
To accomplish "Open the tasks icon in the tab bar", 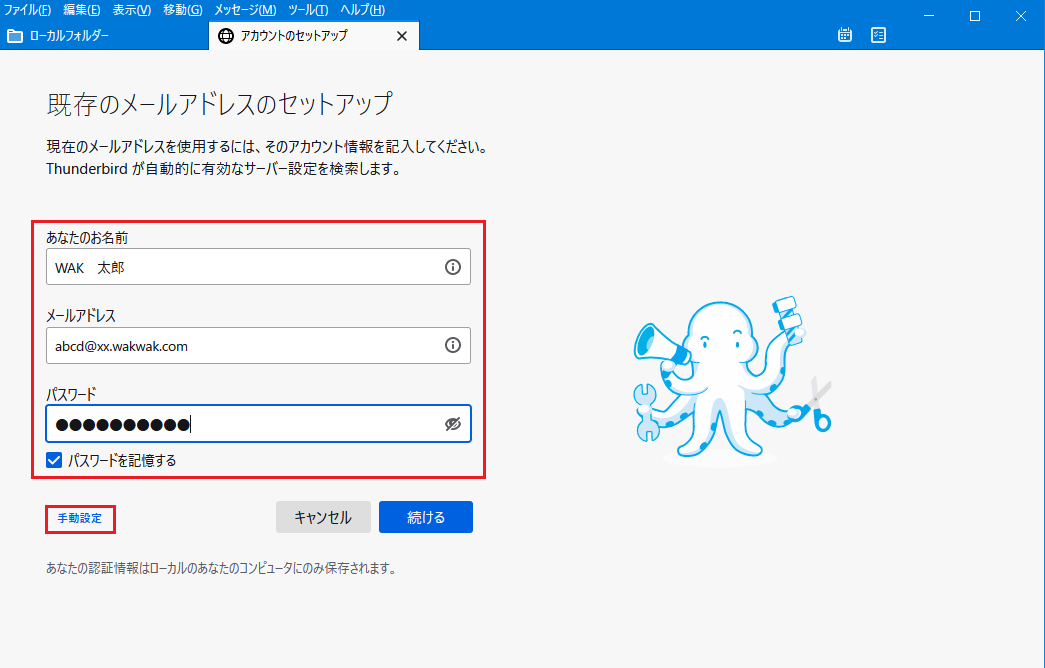I will click(878, 35).
